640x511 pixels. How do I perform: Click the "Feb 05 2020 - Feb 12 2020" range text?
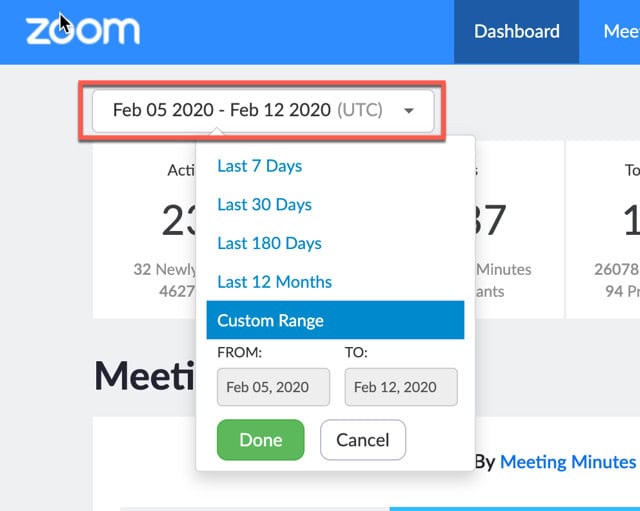(221, 110)
